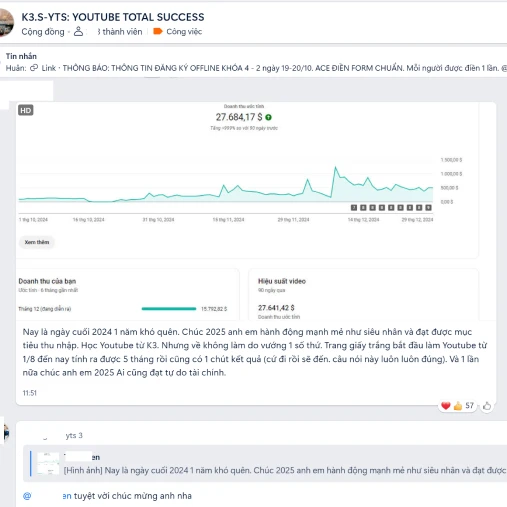Click the link icon in pinned message
This screenshot has height=507, width=507.
point(34,68)
